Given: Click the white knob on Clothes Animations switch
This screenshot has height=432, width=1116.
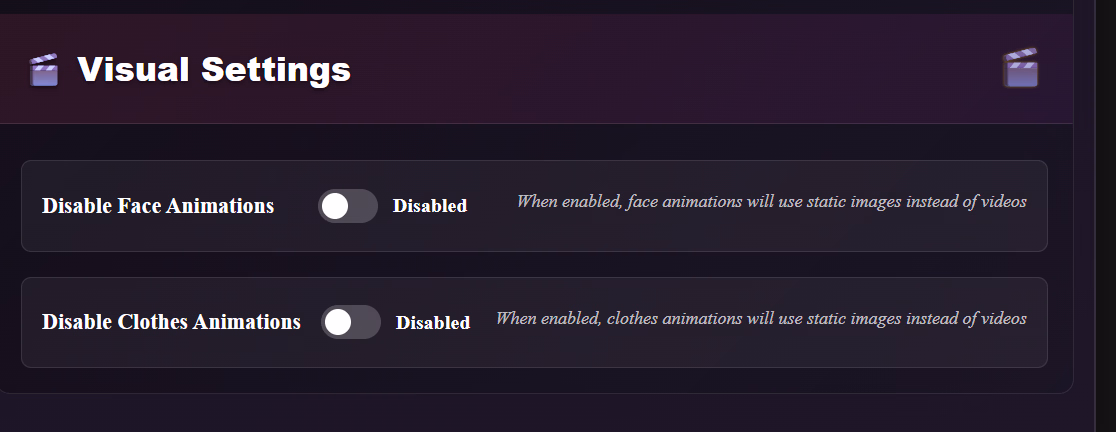Looking at the screenshot, I should (x=338, y=322).
